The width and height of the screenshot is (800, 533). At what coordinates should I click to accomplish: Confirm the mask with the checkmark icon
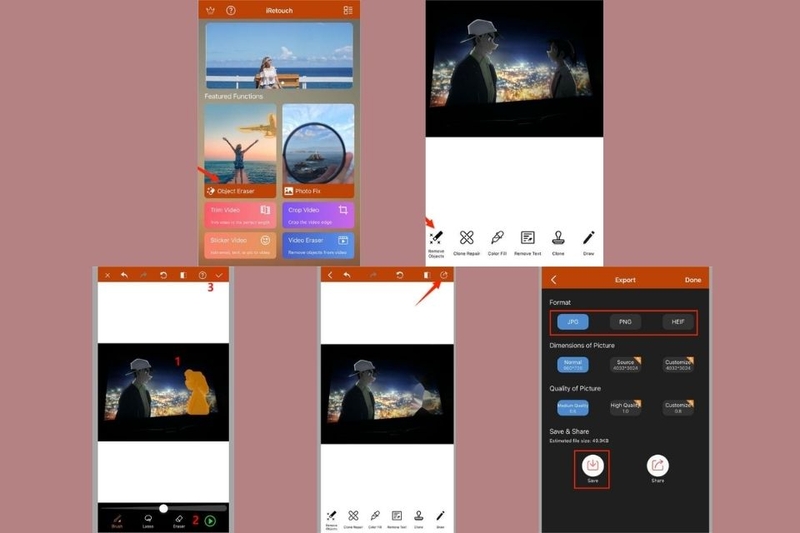pos(219,275)
